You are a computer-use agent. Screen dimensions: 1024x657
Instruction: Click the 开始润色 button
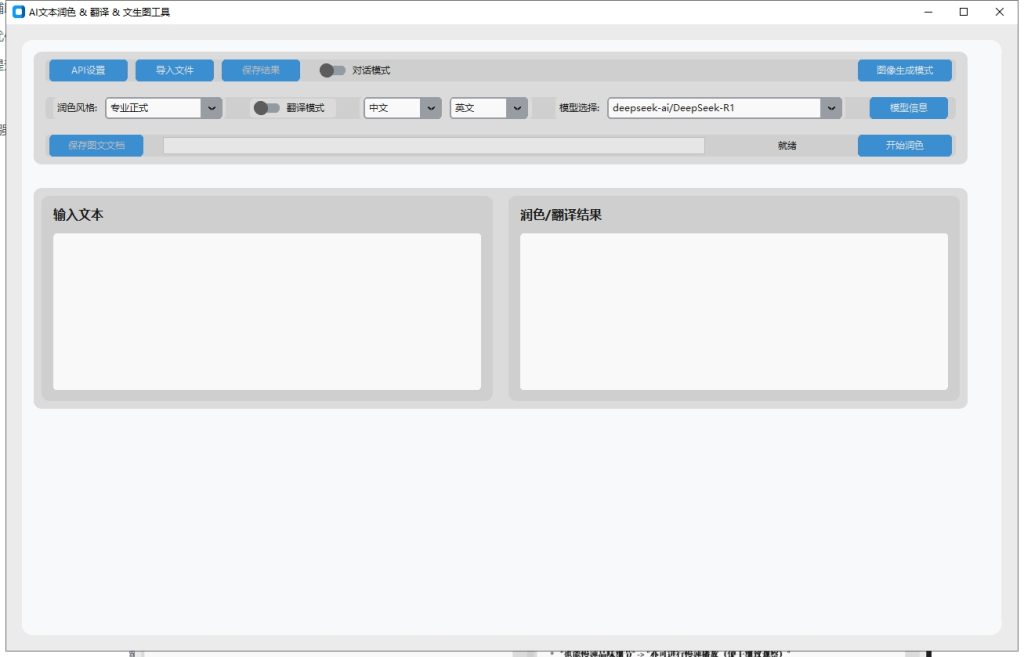[x=904, y=146]
